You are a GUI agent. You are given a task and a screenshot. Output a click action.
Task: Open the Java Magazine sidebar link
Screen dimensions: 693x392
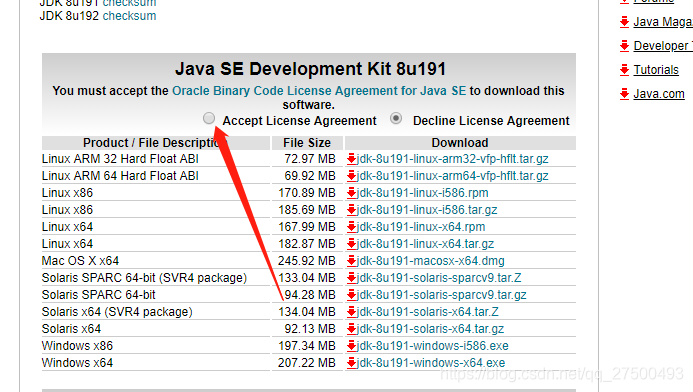point(663,22)
